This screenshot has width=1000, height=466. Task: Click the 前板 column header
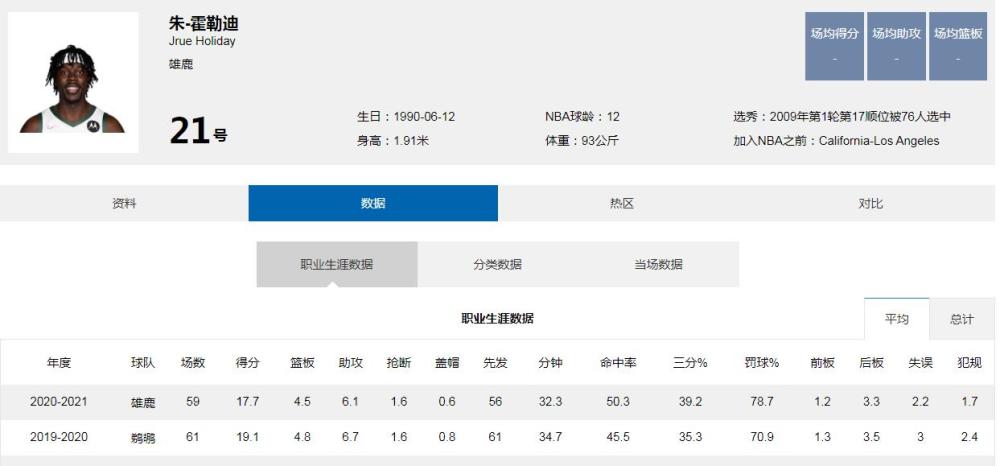(823, 363)
